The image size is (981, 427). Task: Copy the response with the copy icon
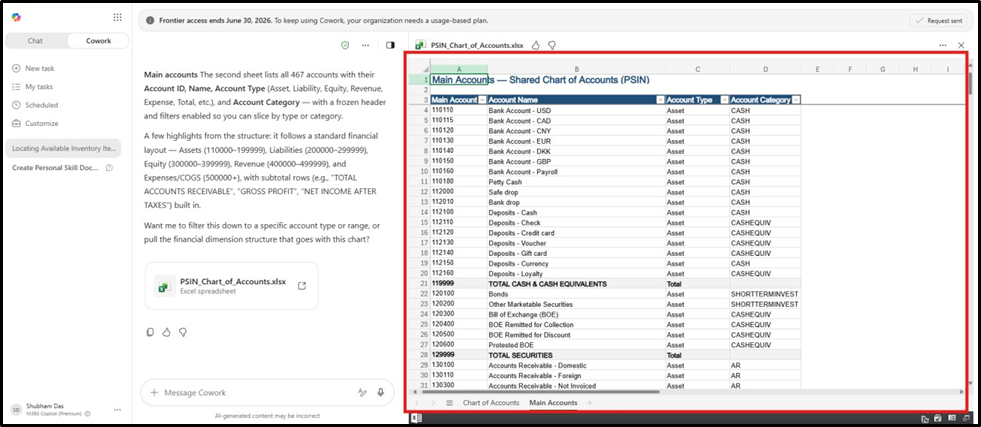[x=150, y=332]
